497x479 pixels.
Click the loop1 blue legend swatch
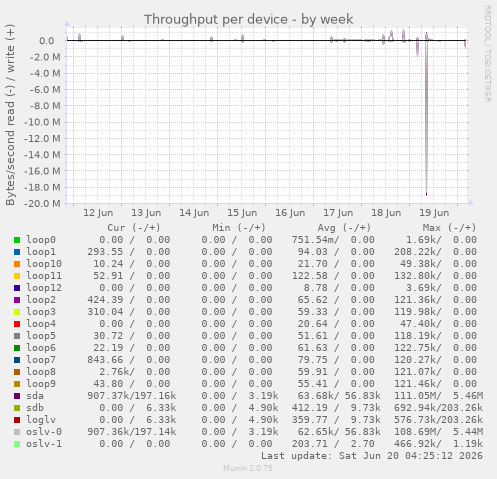[x=17, y=252]
